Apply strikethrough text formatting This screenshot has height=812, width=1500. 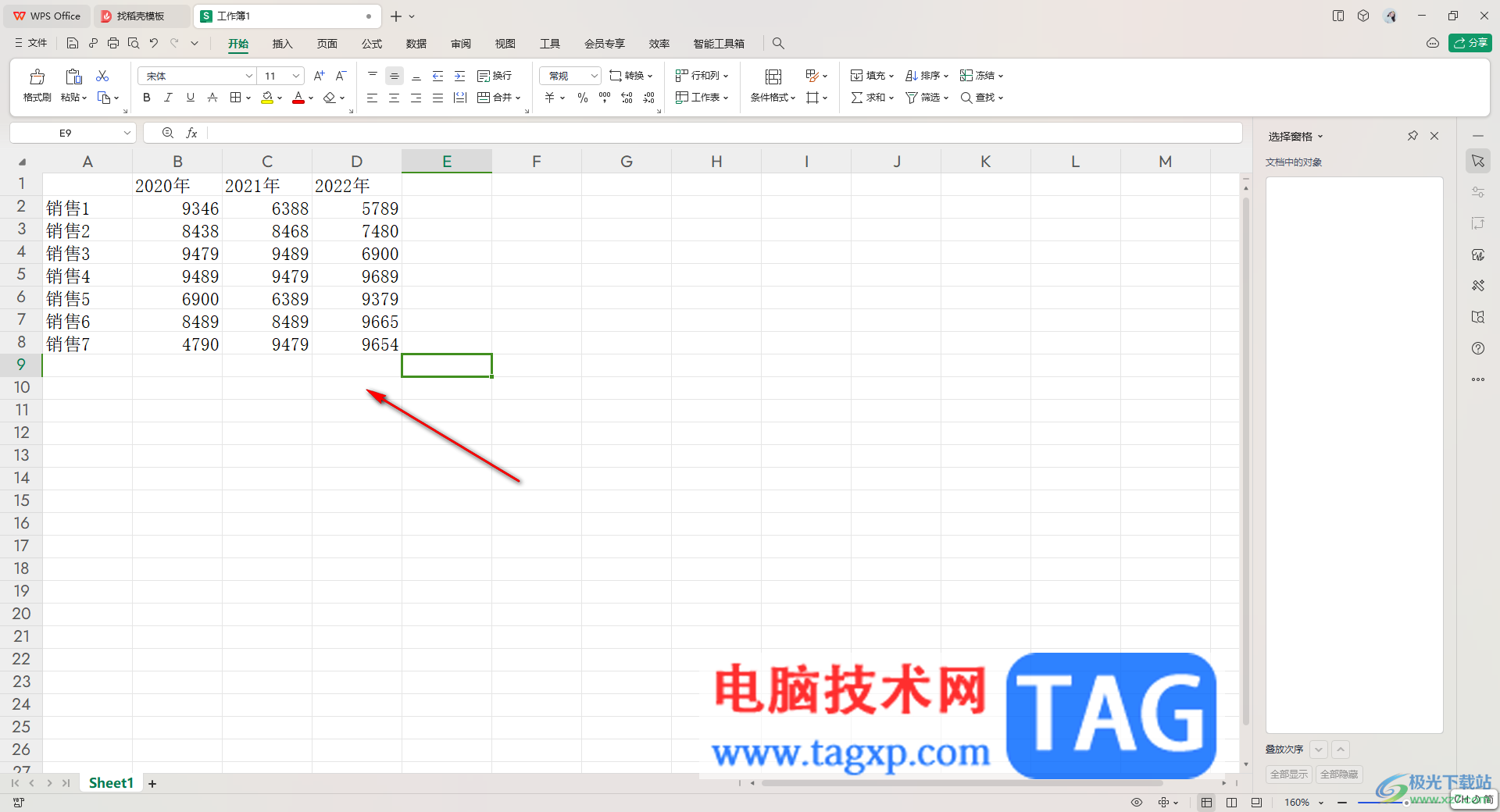[212, 98]
